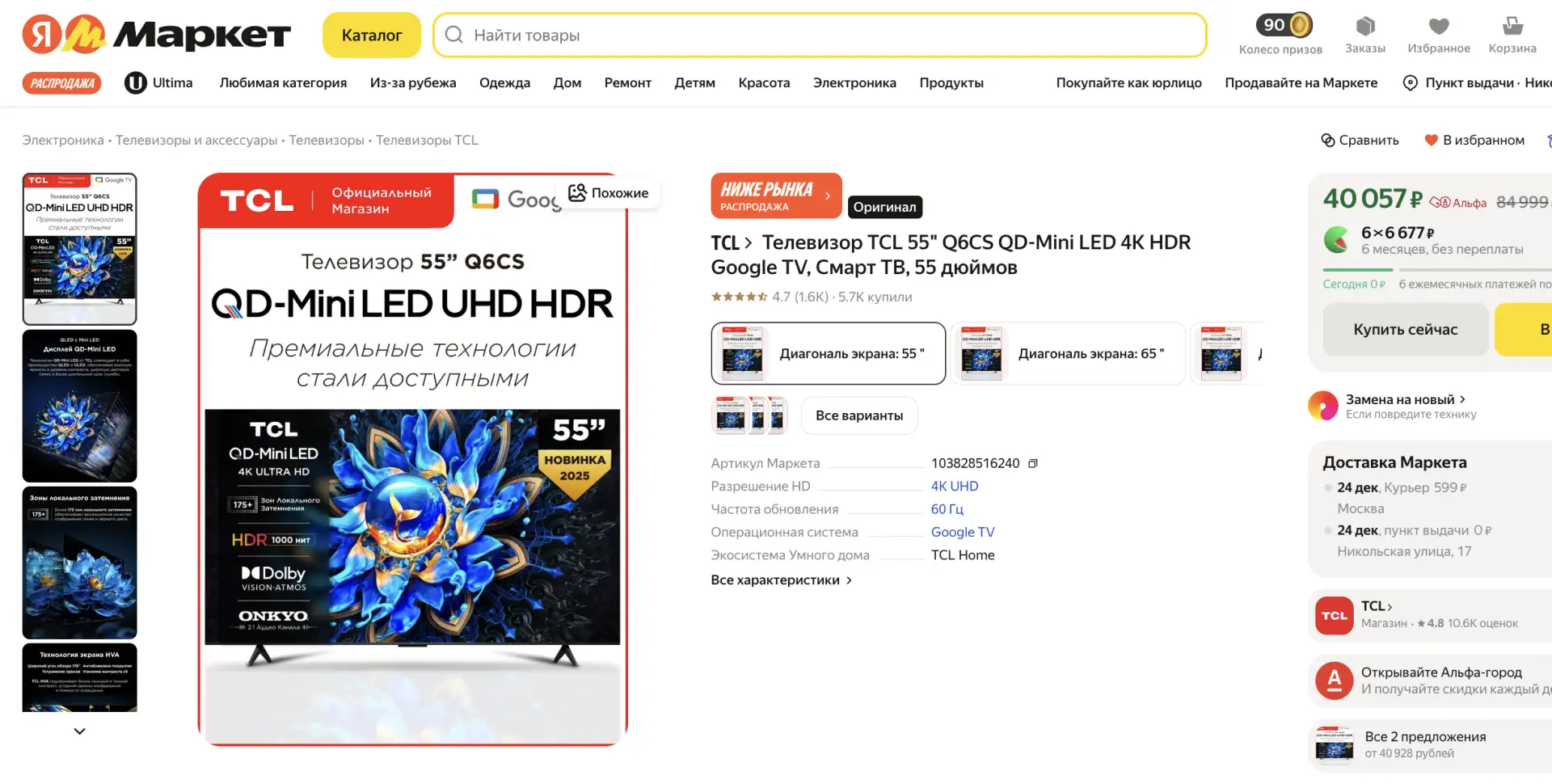Screen dimensions: 1552x784
Task: Open Замена на новый details chevron
Action: click(1462, 399)
